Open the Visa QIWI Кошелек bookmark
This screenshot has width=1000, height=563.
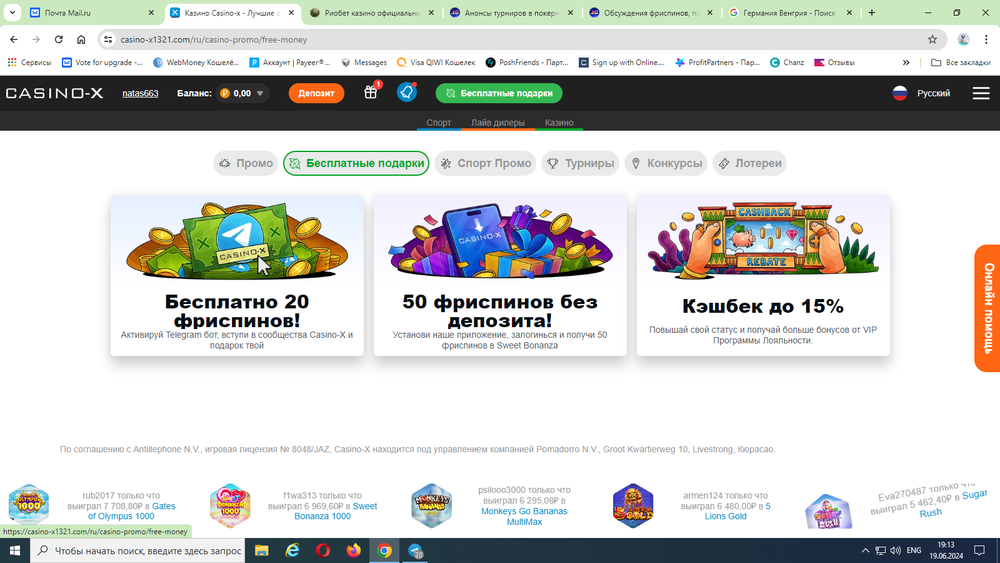(436, 62)
